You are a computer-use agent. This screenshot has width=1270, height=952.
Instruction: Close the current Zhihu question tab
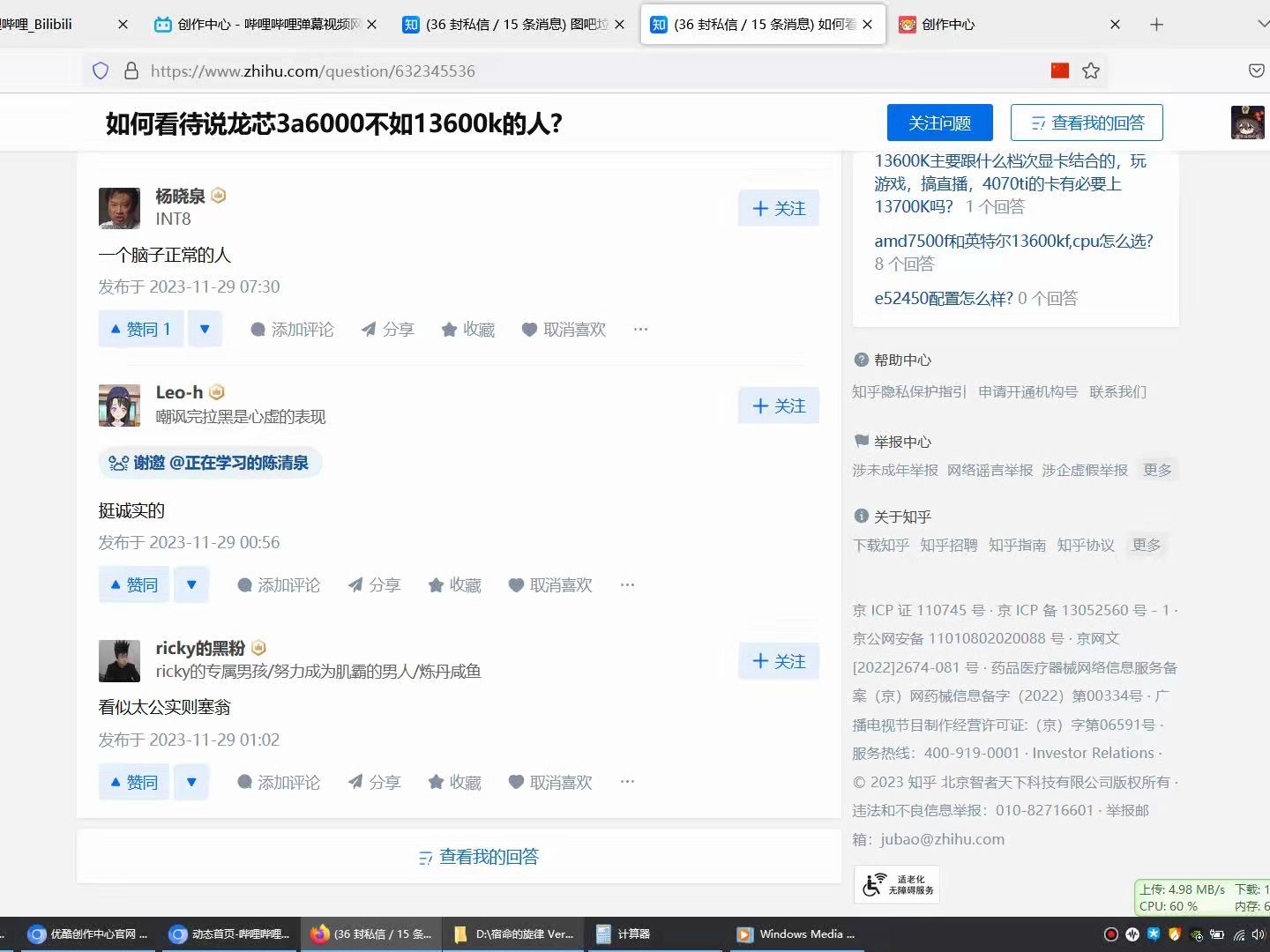(x=868, y=25)
